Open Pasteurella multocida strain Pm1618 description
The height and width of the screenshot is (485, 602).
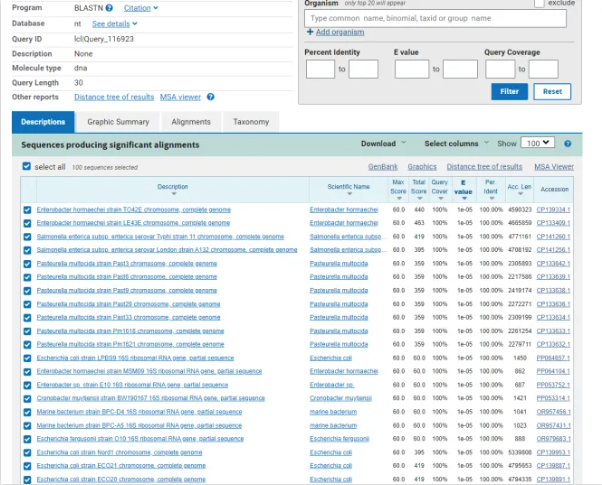coord(130,331)
